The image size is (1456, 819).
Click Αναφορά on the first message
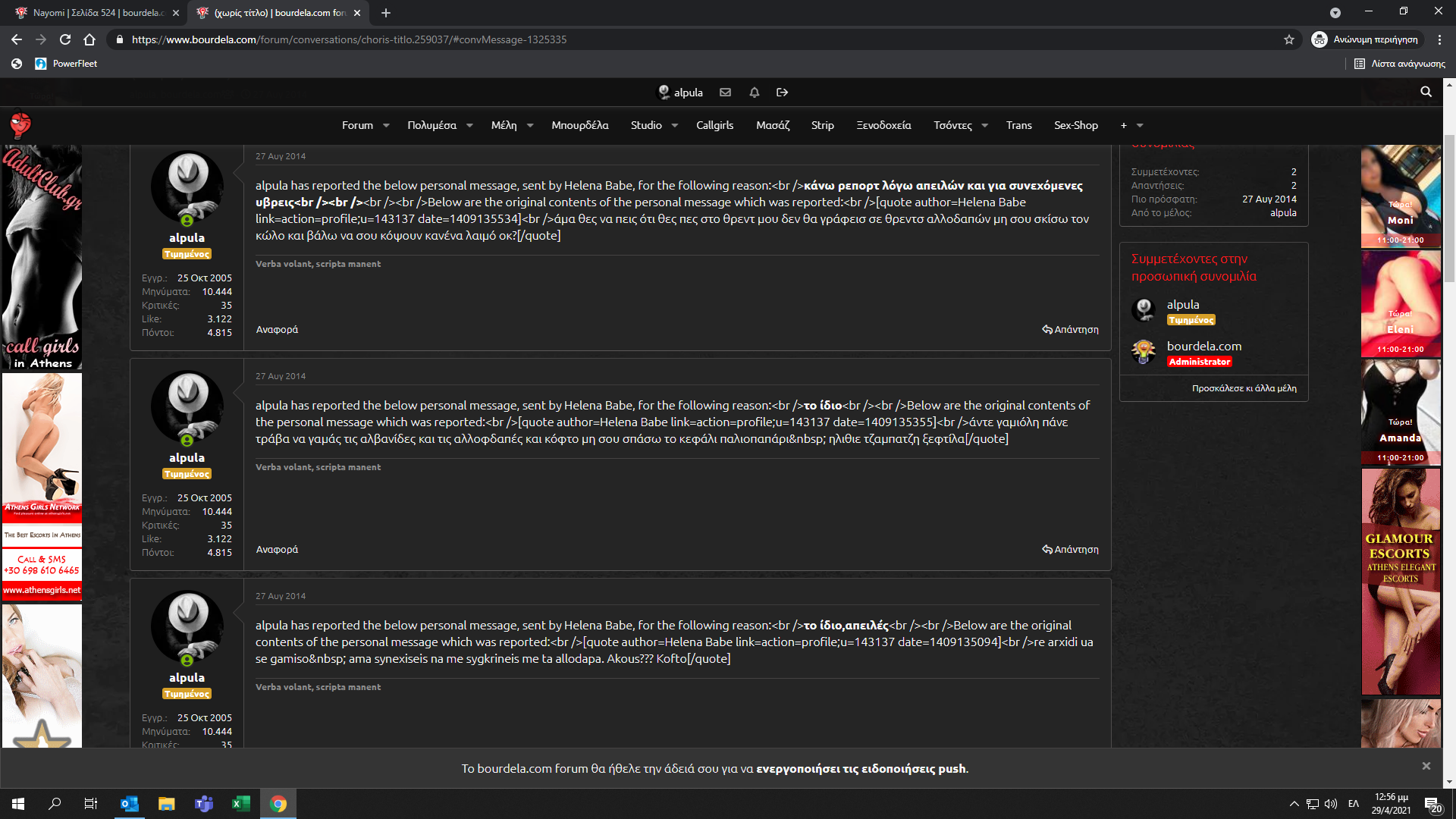[x=277, y=329]
